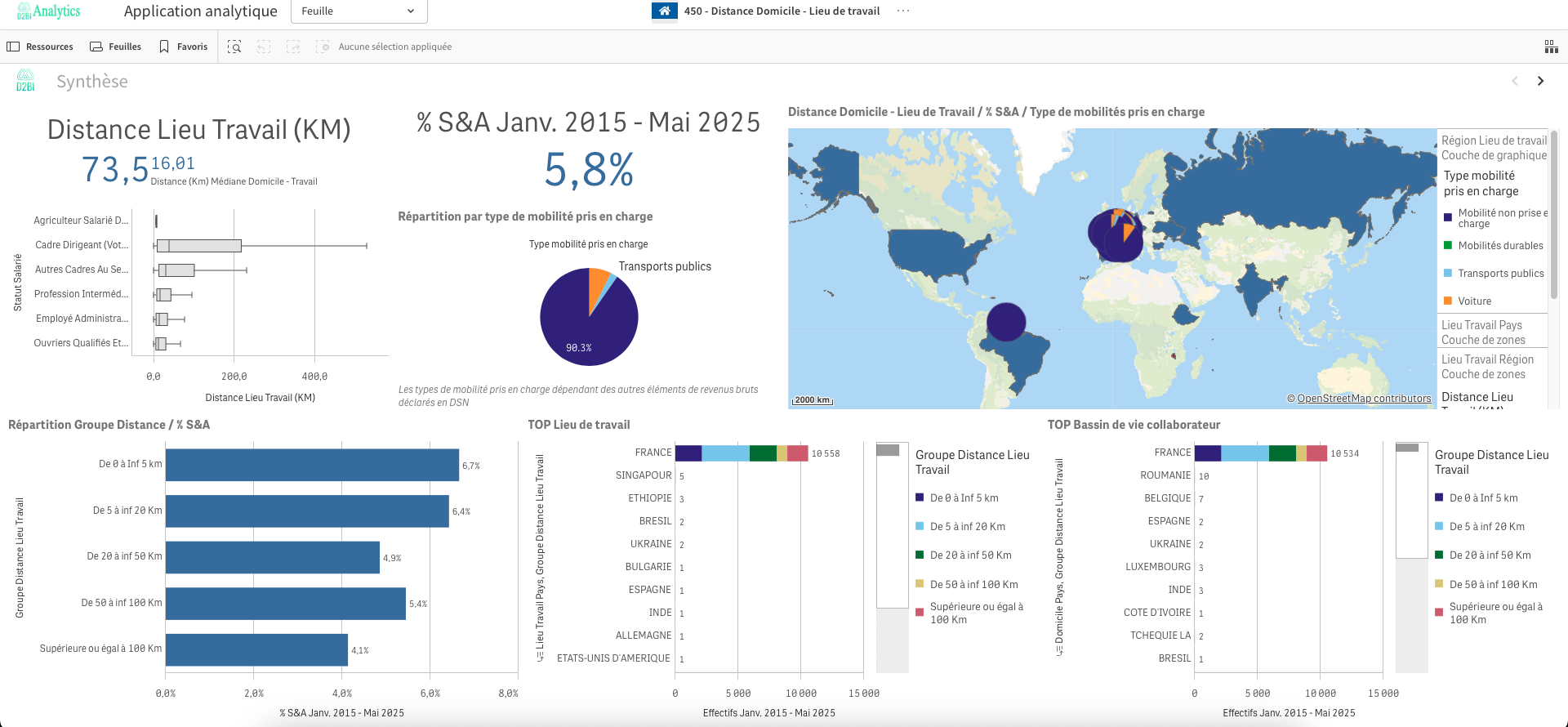This screenshot has height=727, width=1568.
Task: Click the Domicile Pays axis dimension icon
Action: click(1059, 651)
